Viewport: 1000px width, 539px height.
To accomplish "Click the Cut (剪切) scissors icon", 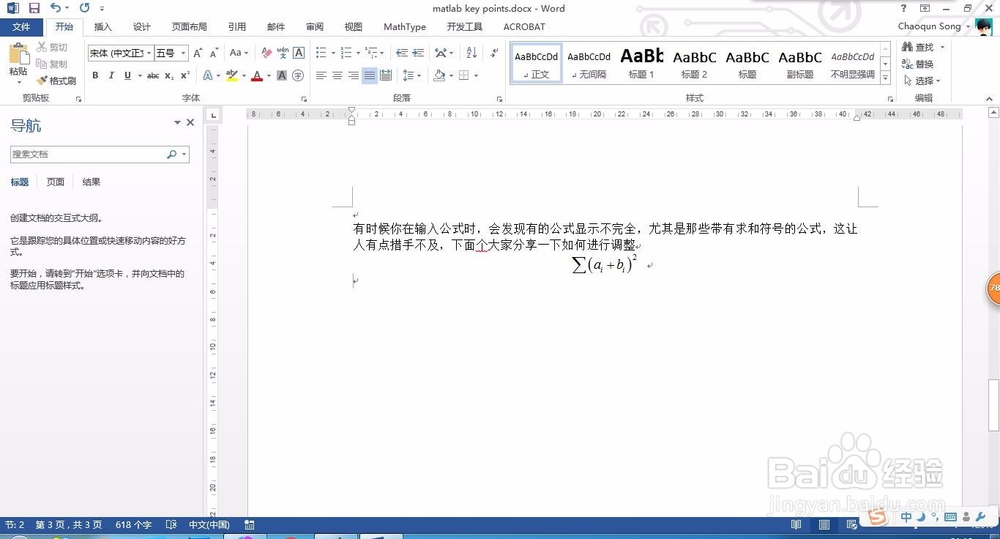I will 41,47.
